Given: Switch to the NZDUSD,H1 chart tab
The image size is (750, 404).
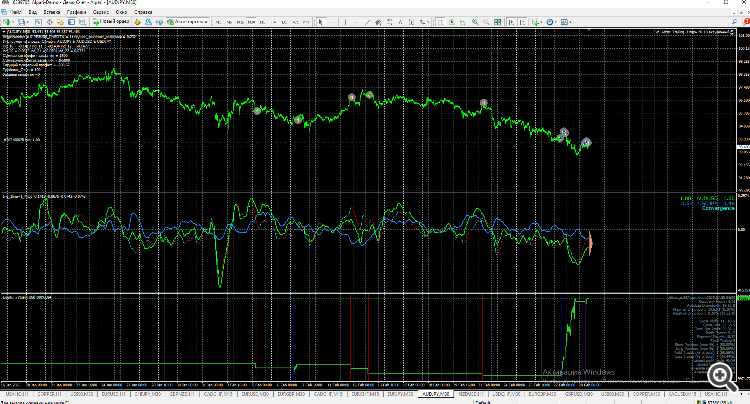Looking at the screenshot, I should point(471,394).
